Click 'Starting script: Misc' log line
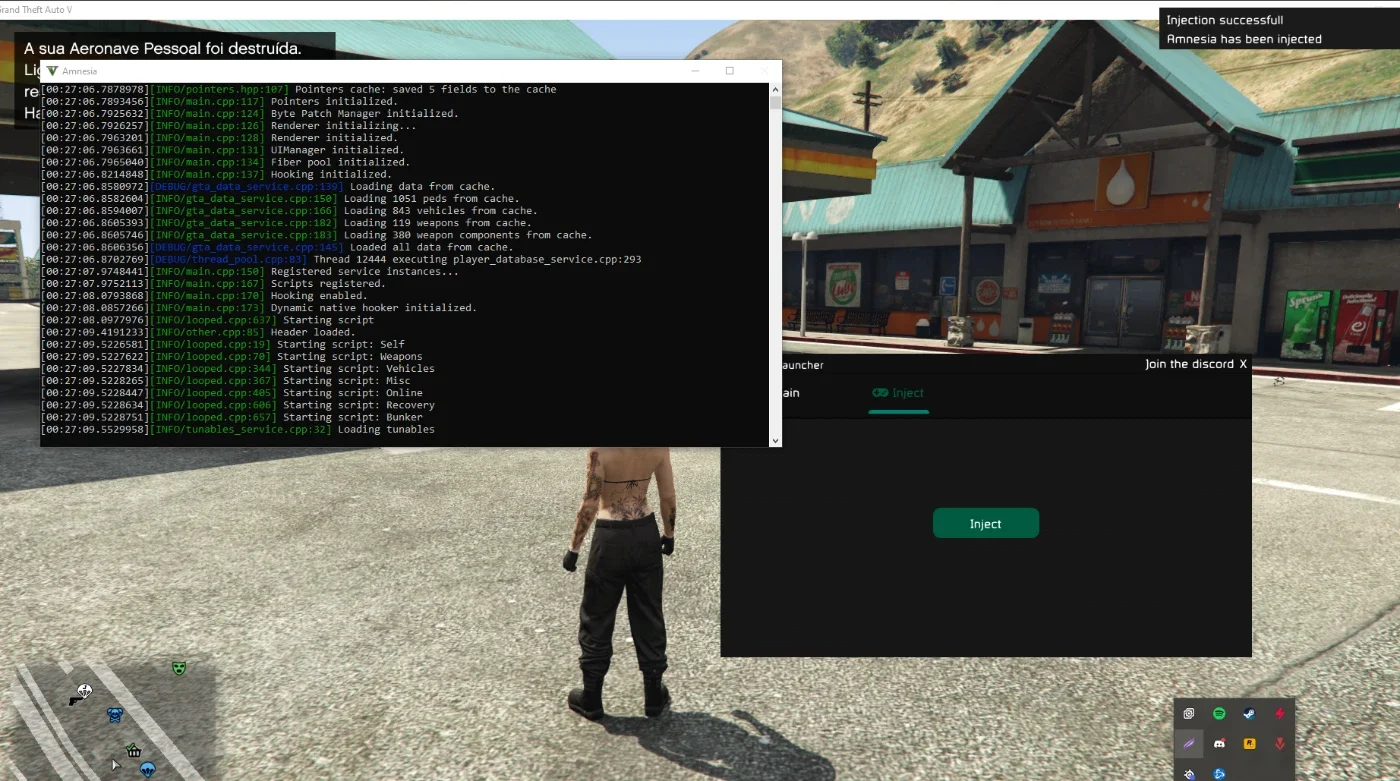The image size is (1400, 781). click(x=226, y=381)
